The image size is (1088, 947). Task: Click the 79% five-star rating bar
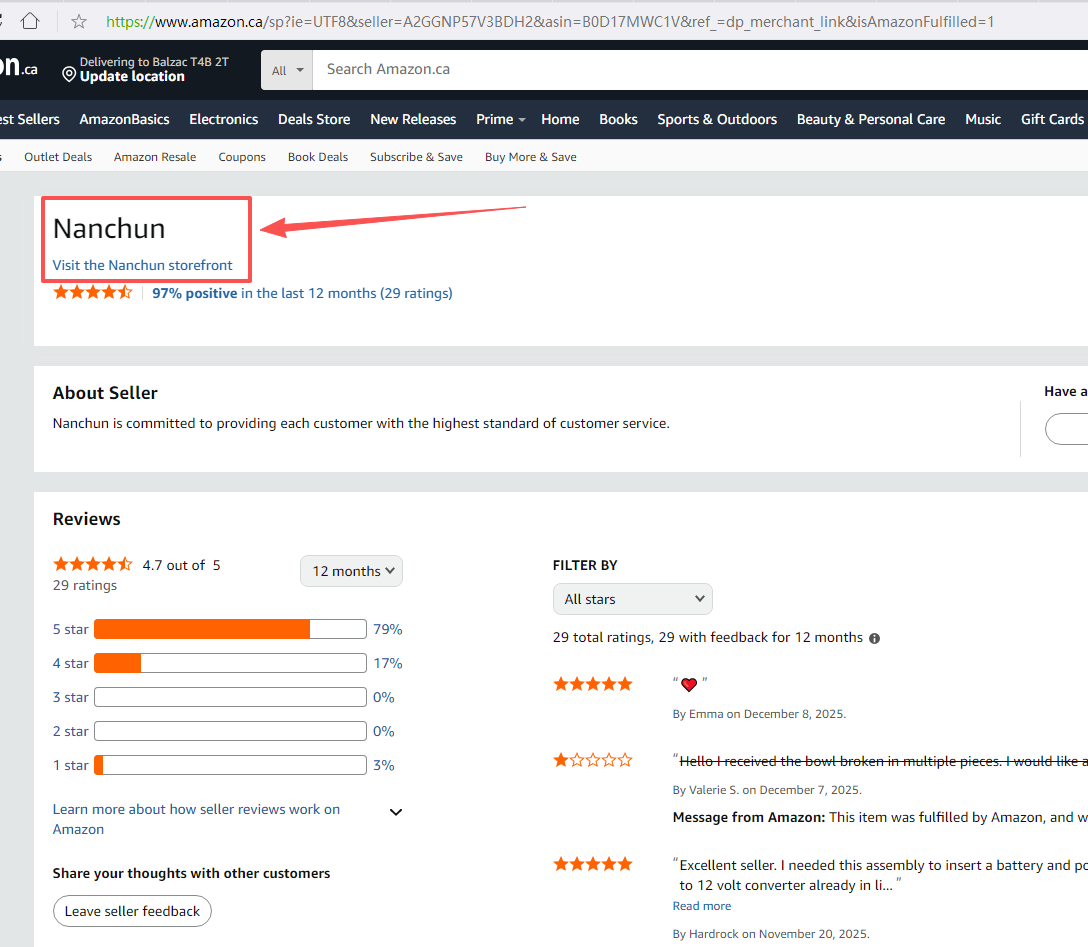click(x=230, y=629)
